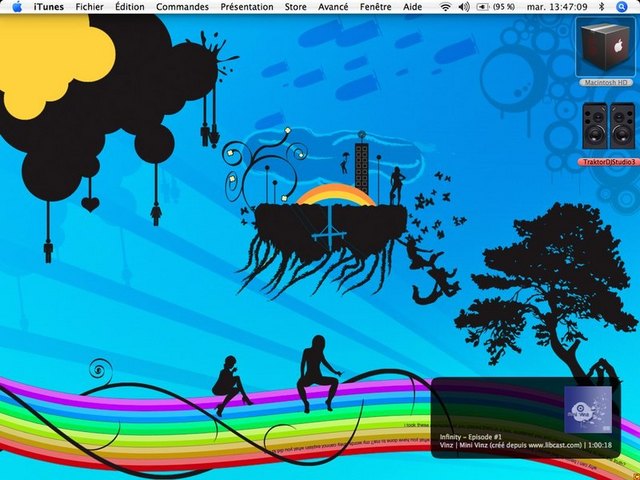Open the Fenêtre menu
640x480 pixels.
[376, 7]
